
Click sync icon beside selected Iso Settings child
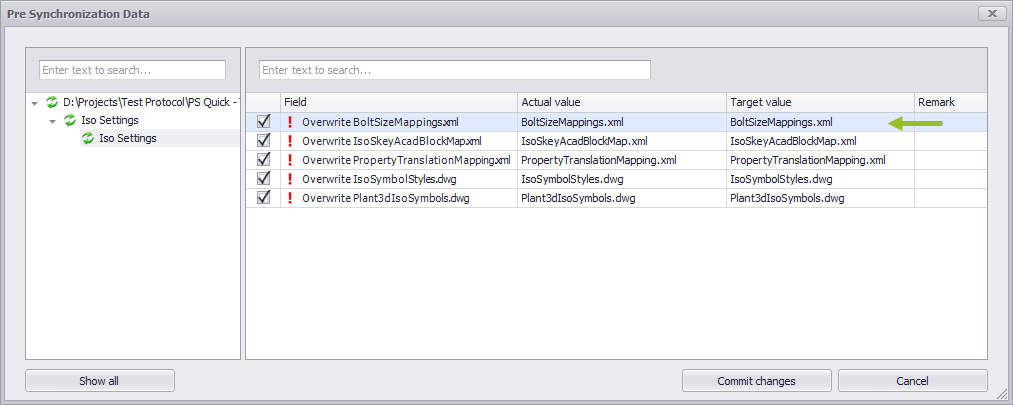tap(88, 138)
